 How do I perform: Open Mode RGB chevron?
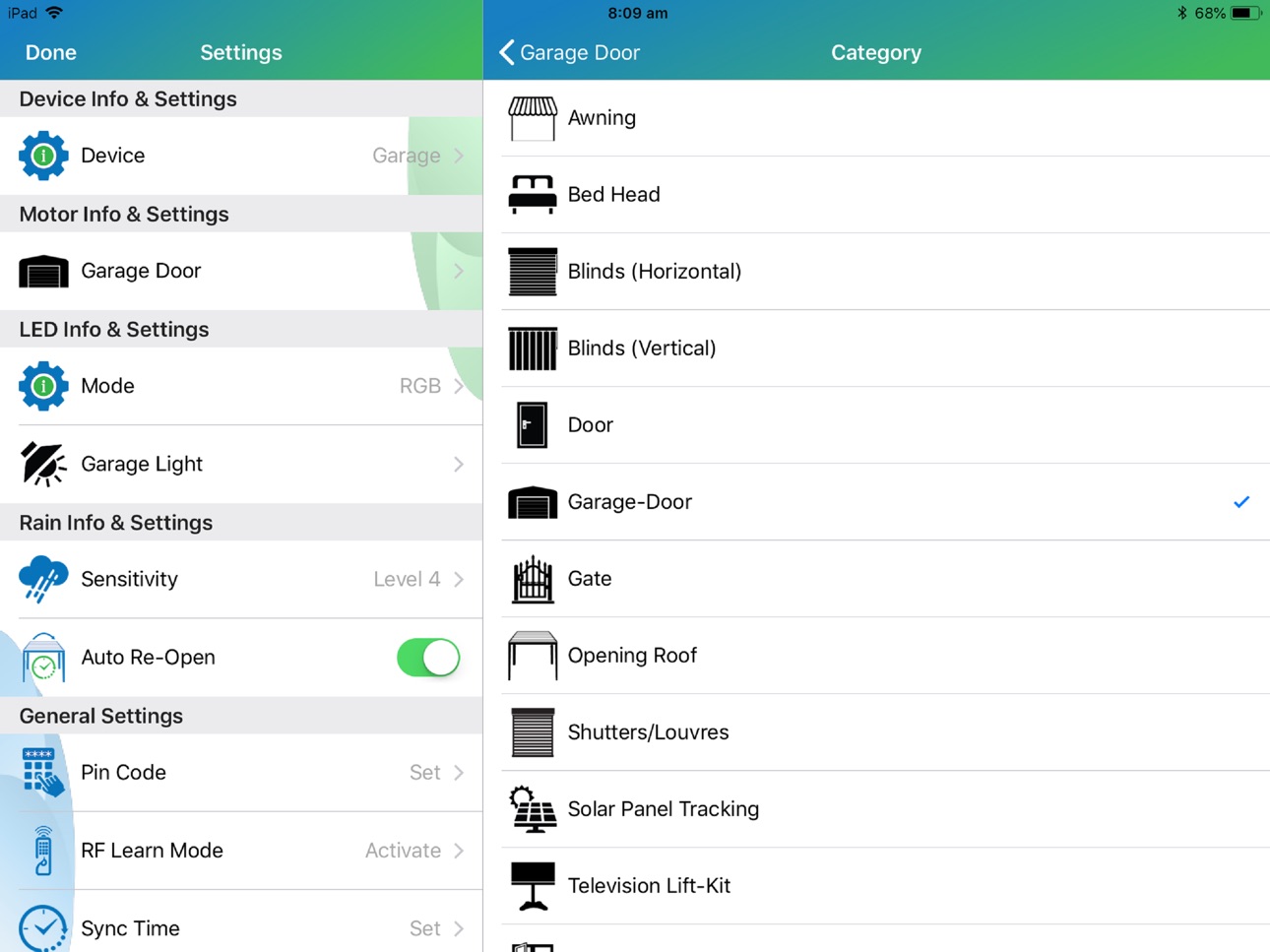459,386
